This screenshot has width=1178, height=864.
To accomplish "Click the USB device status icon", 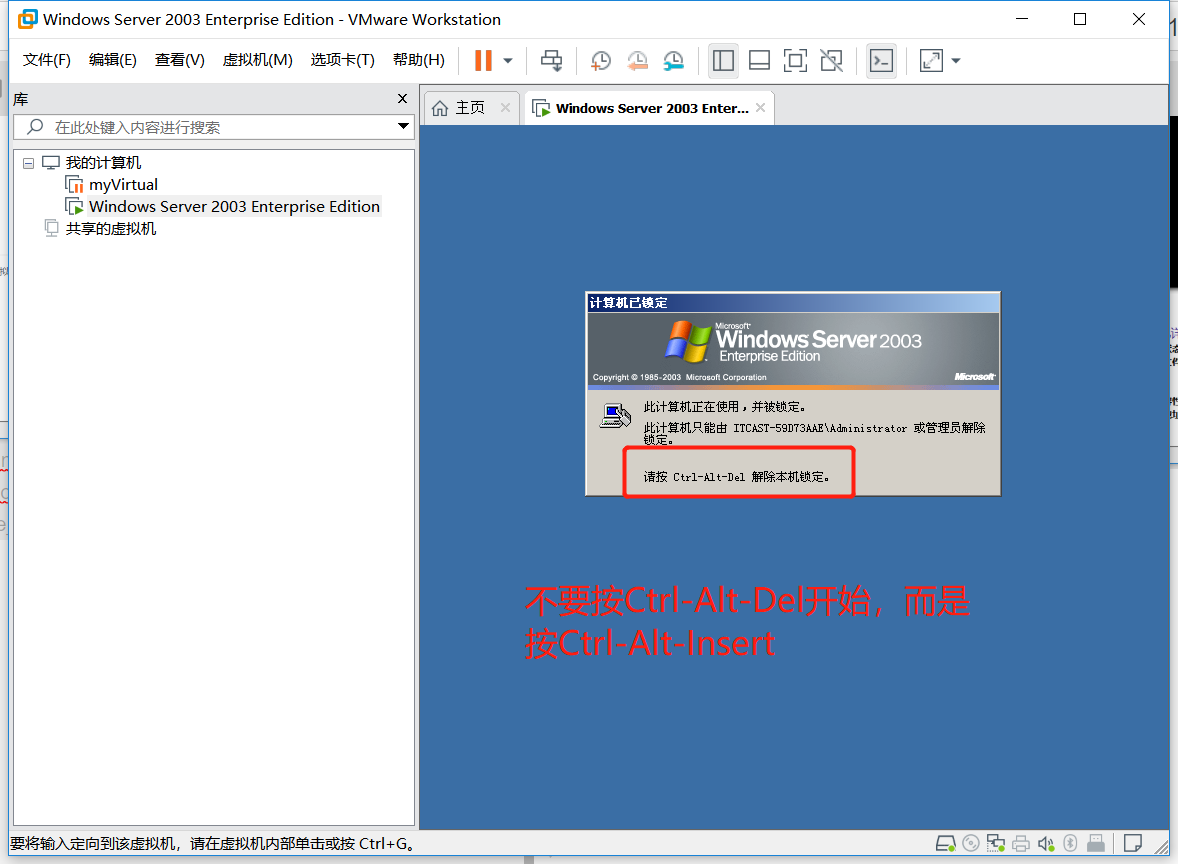I will [x=1096, y=844].
